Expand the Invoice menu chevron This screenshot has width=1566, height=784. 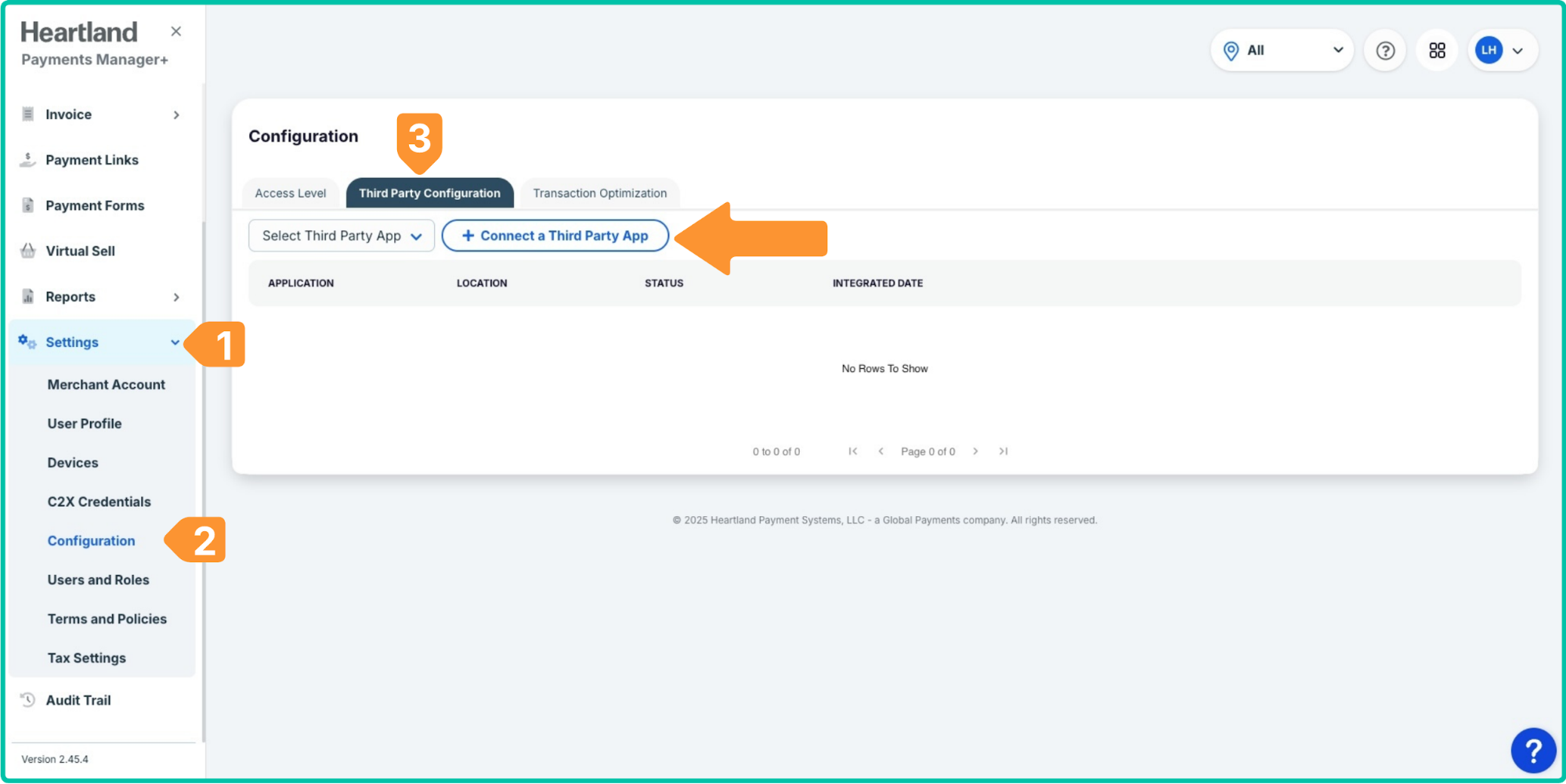pyautogui.click(x=176, y=115)
